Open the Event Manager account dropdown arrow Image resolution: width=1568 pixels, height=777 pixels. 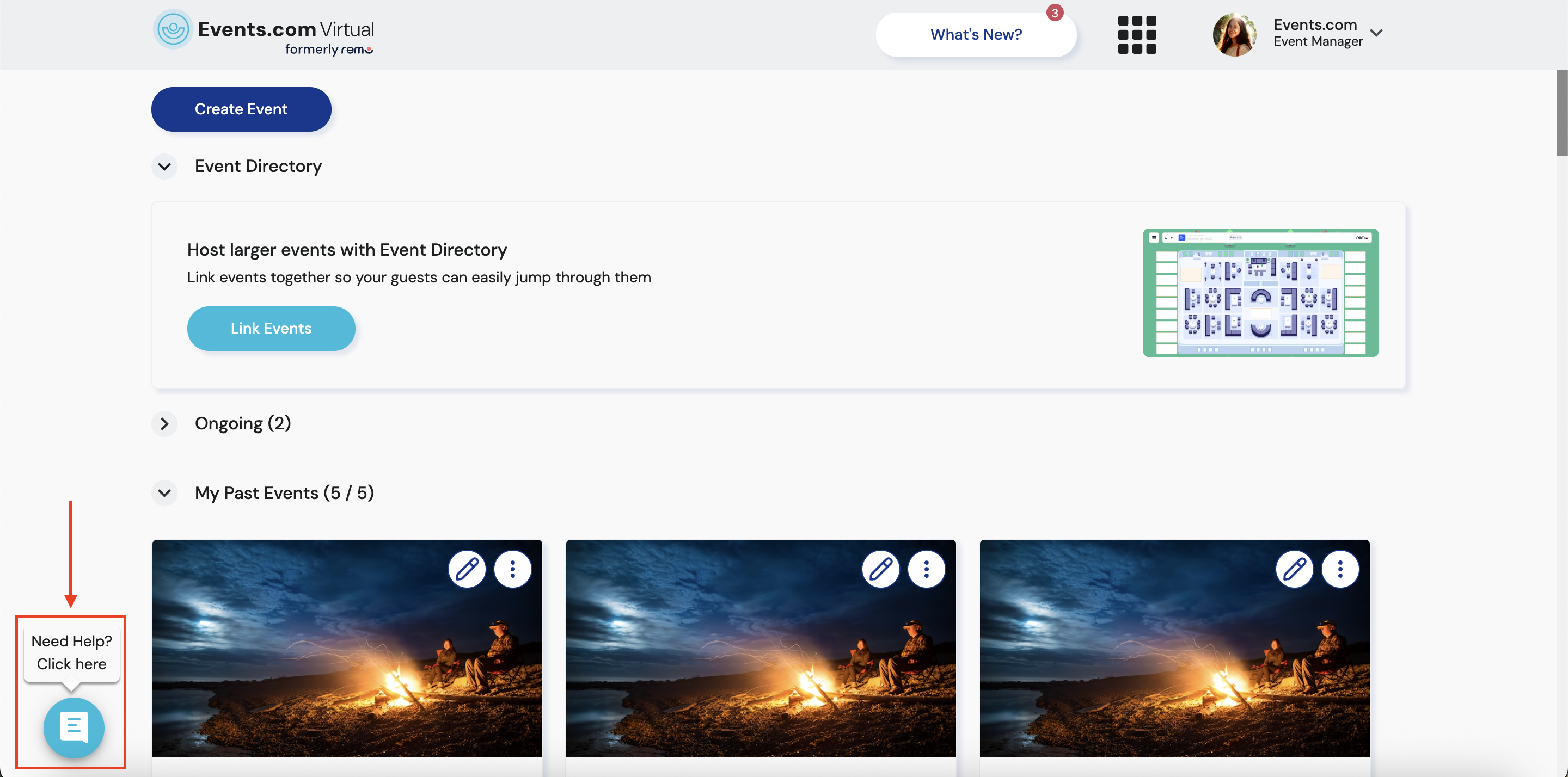point(1376,33)
